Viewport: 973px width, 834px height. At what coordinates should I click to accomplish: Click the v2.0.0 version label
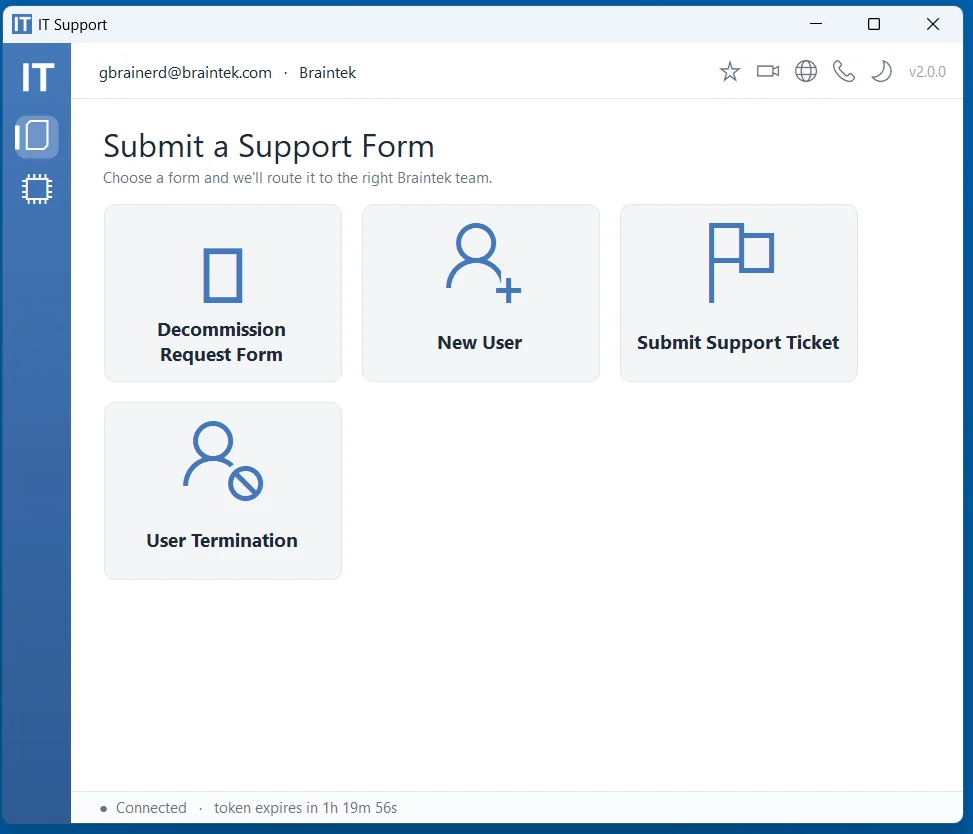(x=927, y=72)
